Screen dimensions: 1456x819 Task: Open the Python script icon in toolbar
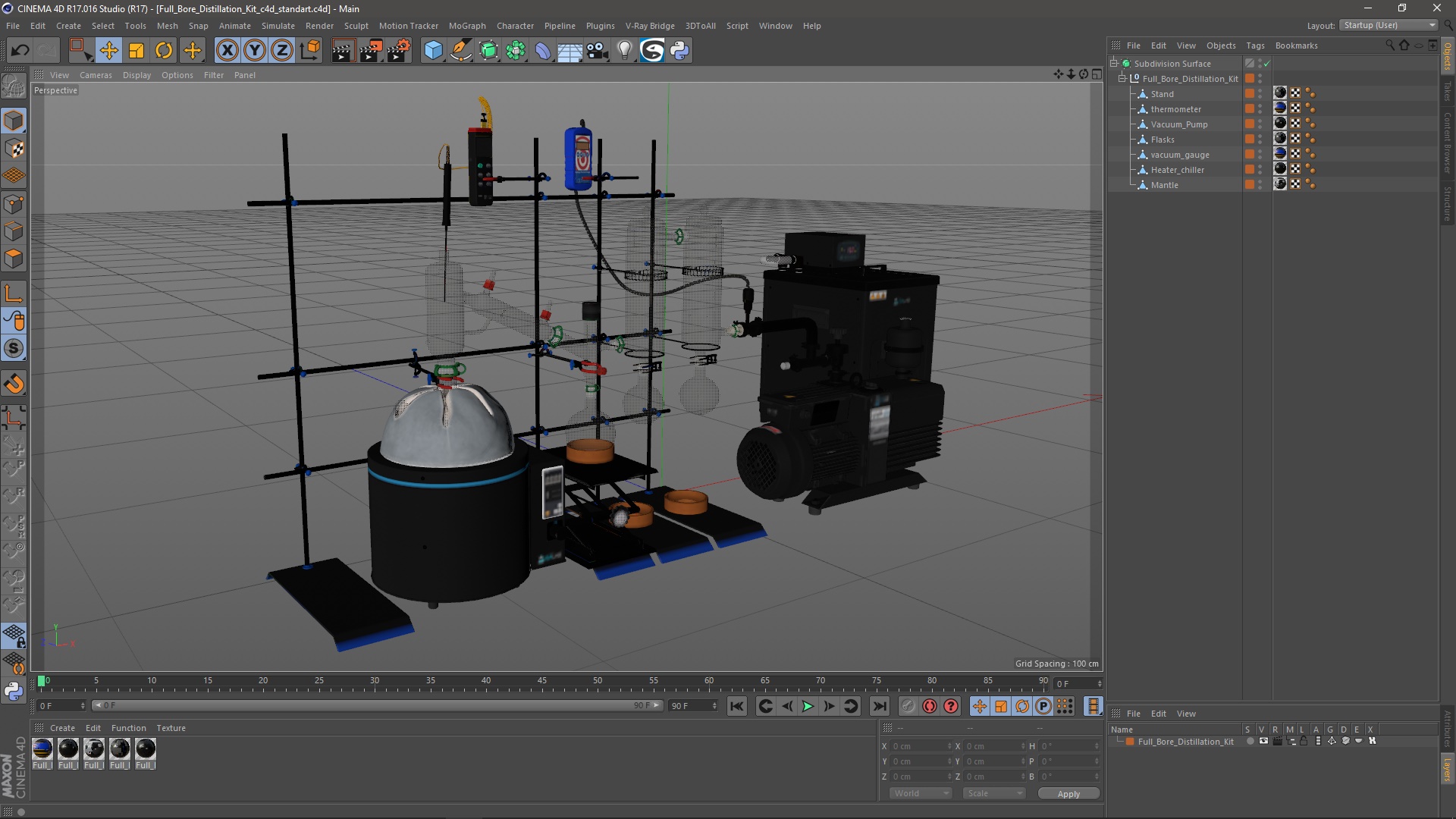tap(679, 51)
